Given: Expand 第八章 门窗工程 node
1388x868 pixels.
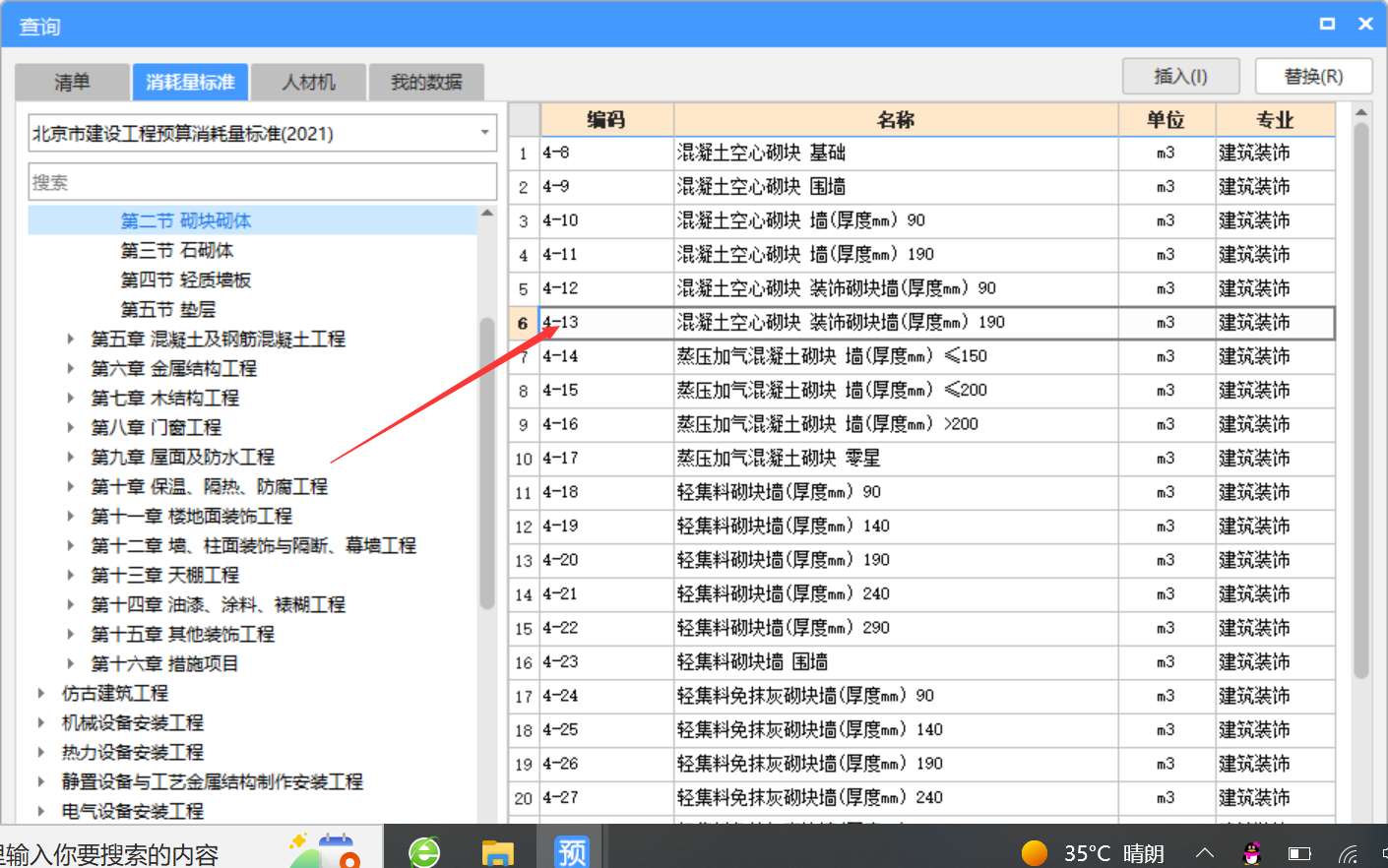Looking at the screenshot, I should 70,427.
